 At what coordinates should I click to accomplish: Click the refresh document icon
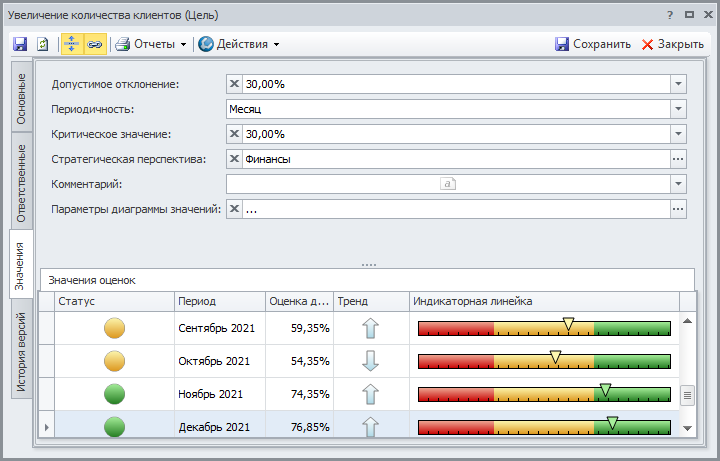[x=43, y=44]
